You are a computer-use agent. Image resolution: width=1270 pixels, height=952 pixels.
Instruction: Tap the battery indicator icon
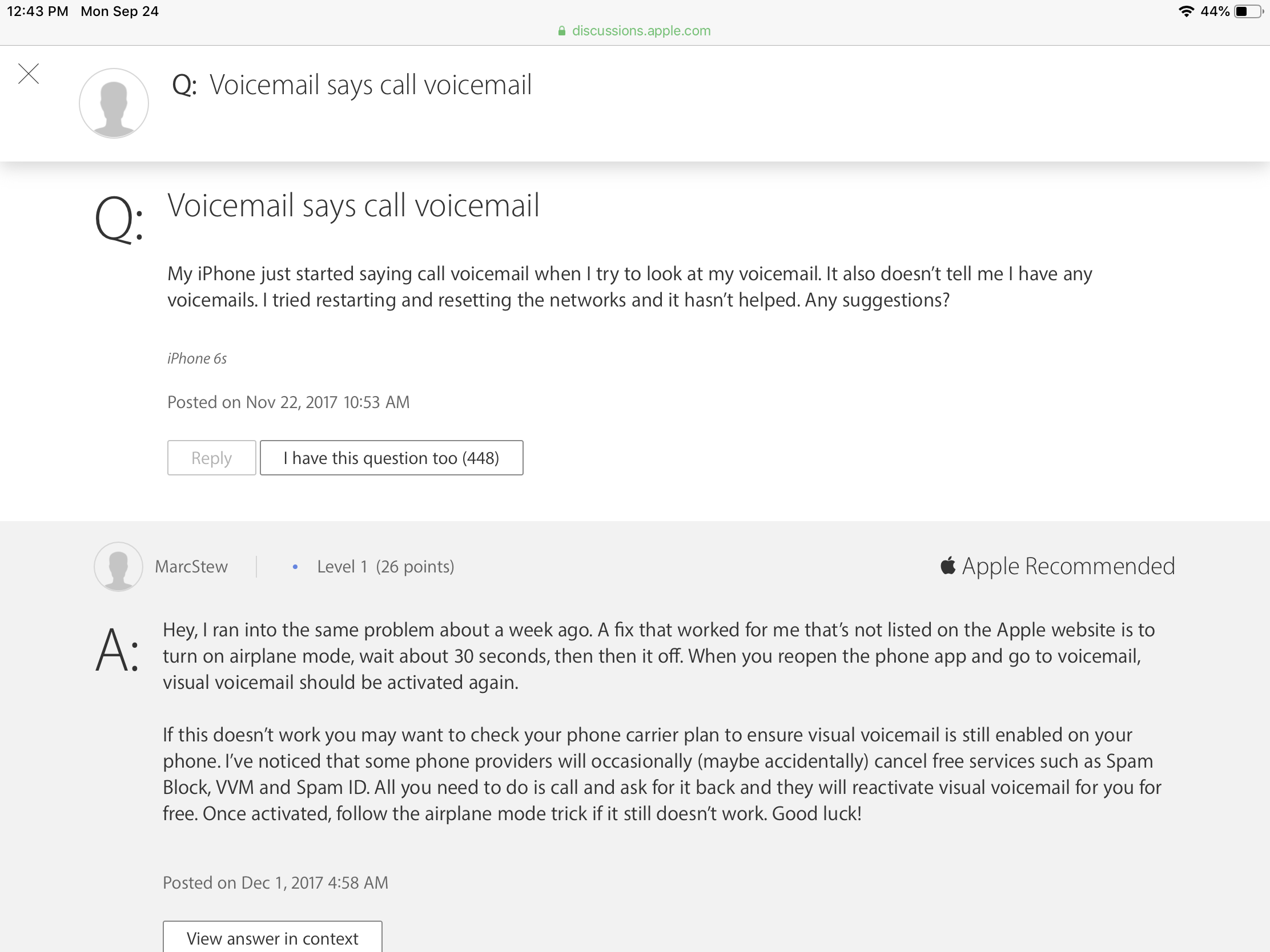[1248, 11]
